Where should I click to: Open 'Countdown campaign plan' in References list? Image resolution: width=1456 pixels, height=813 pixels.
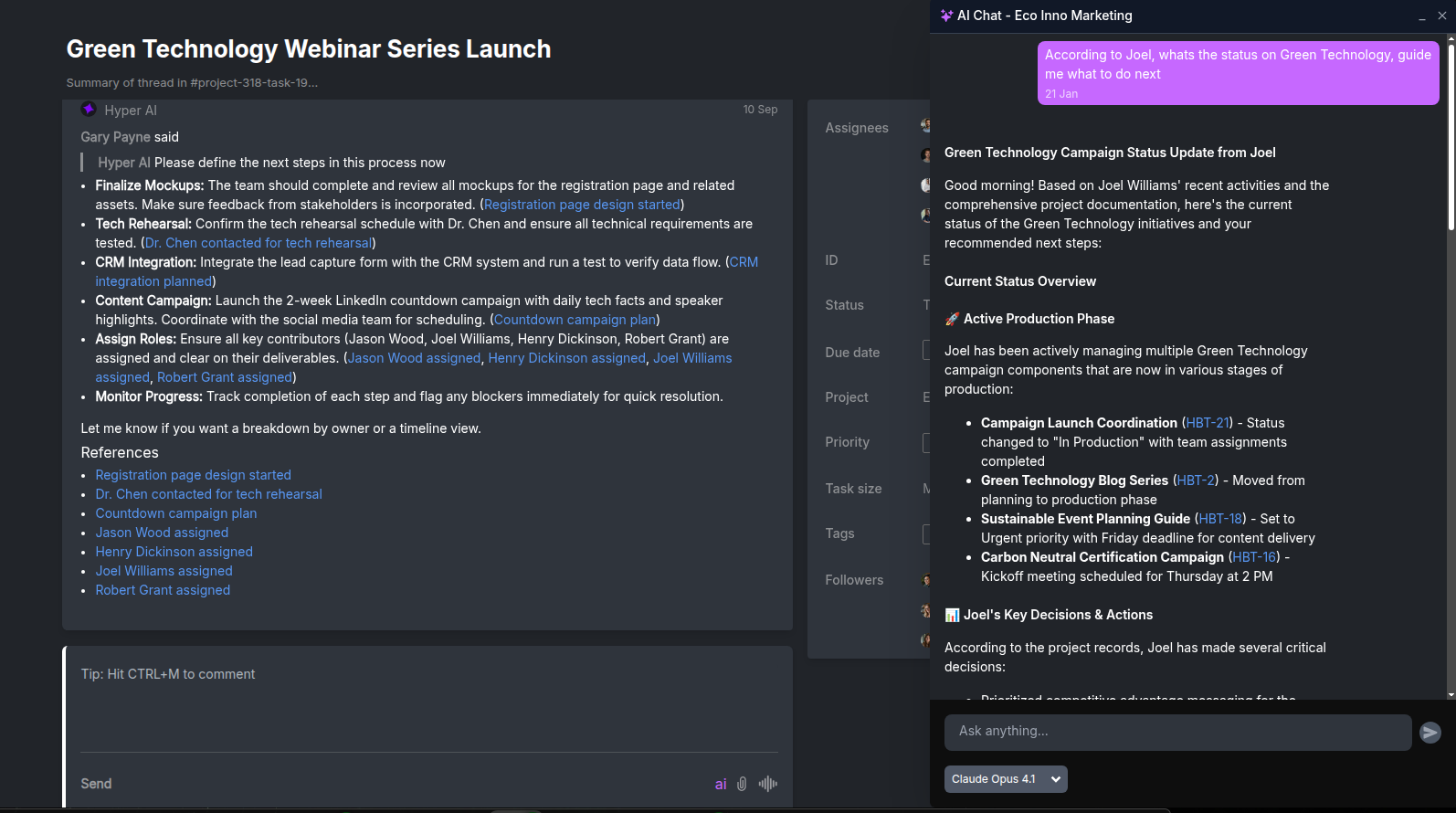pos(176,513)
